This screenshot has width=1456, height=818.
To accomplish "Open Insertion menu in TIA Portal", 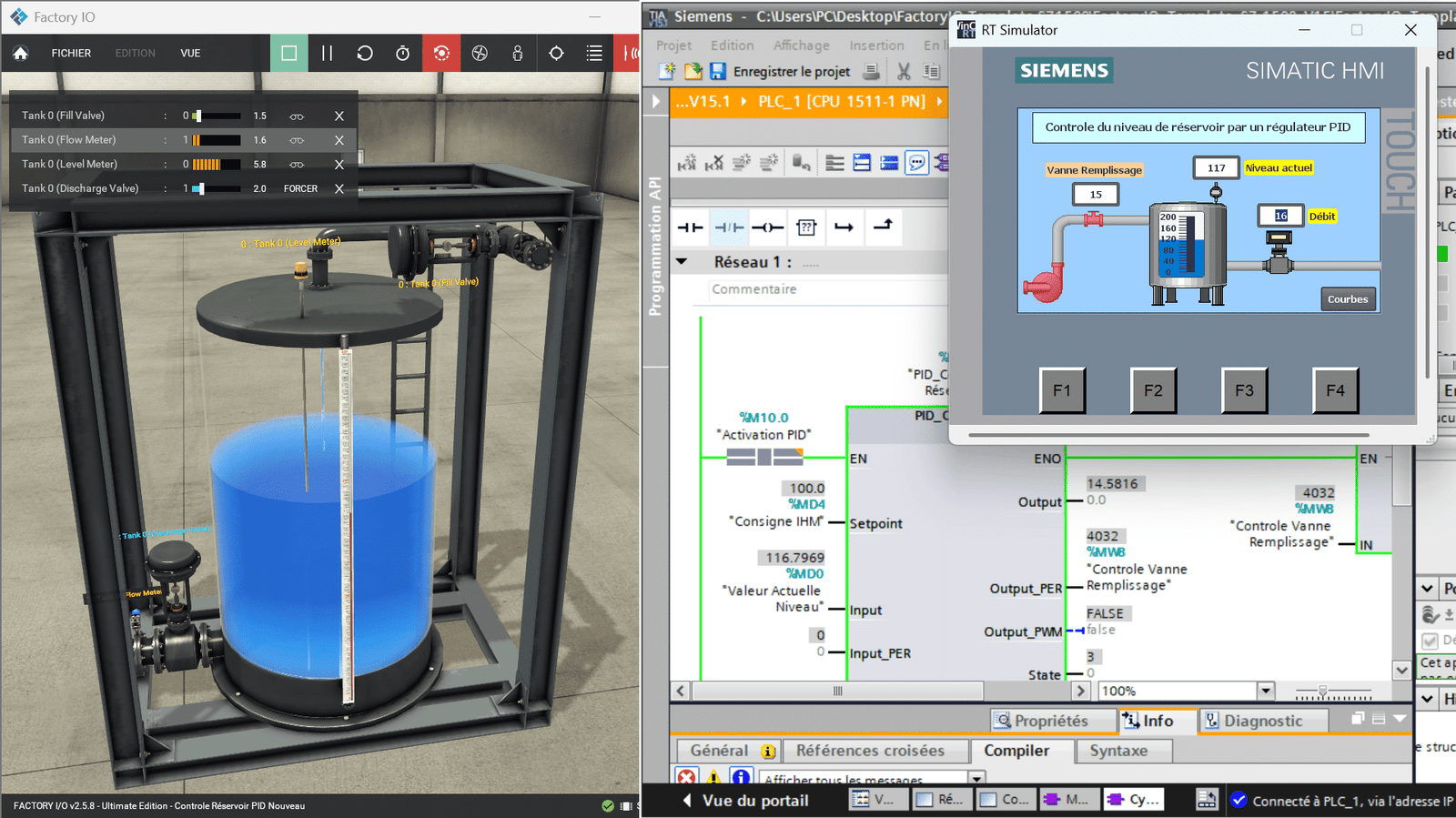I will pyautogui.click(x=876, y=45).
